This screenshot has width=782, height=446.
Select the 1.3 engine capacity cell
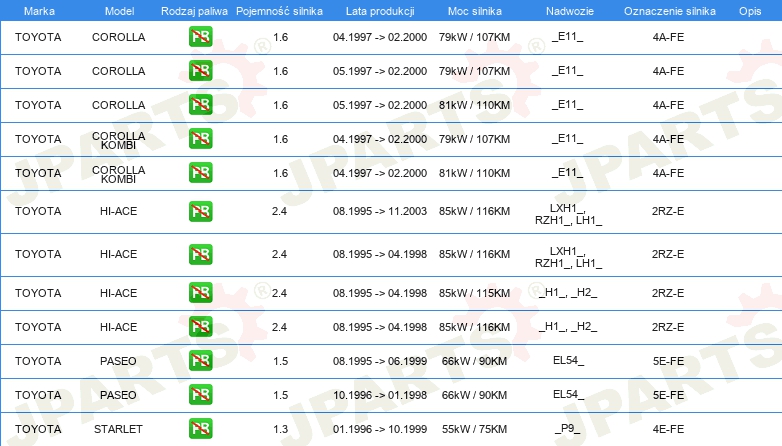pyautogui.click(x=280, y=429)
